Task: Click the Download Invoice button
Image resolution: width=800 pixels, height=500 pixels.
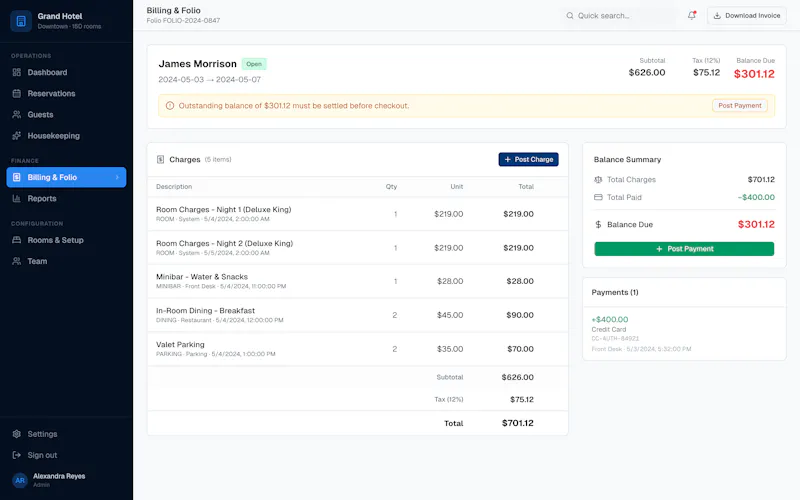Action: [746, 16]
